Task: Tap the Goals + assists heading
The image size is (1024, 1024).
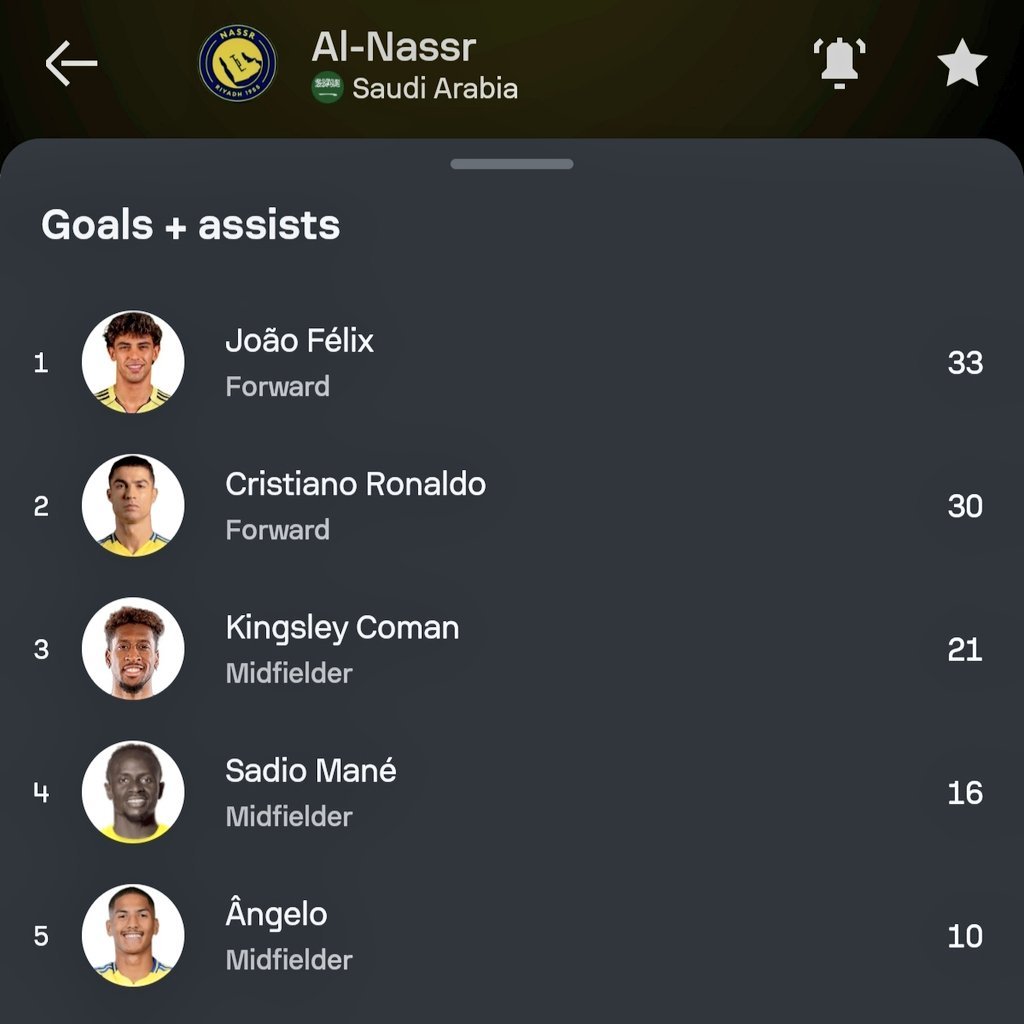Action: [191, 225]
